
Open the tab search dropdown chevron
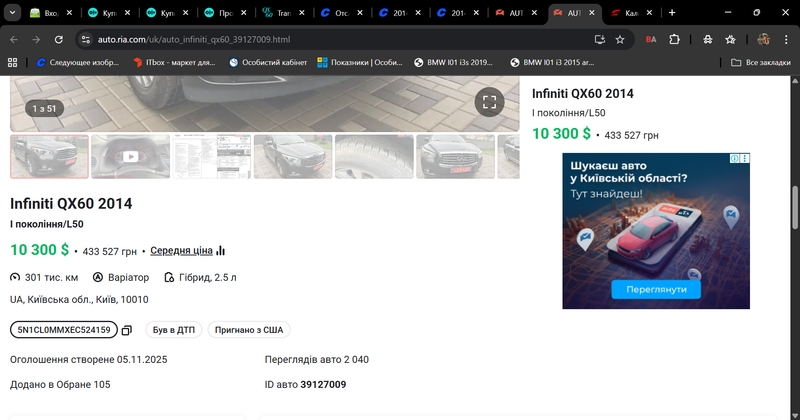click(x=12, y=13)
